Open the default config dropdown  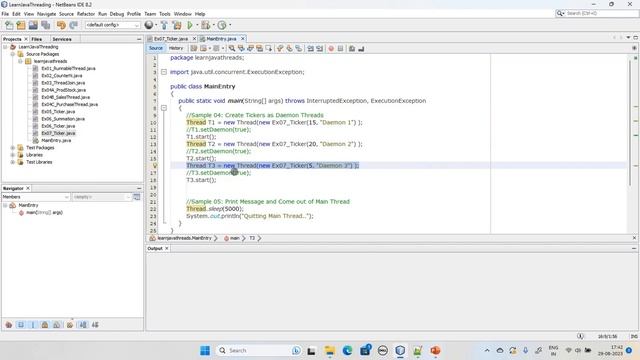pyautogui.click(x=112, y=25)
